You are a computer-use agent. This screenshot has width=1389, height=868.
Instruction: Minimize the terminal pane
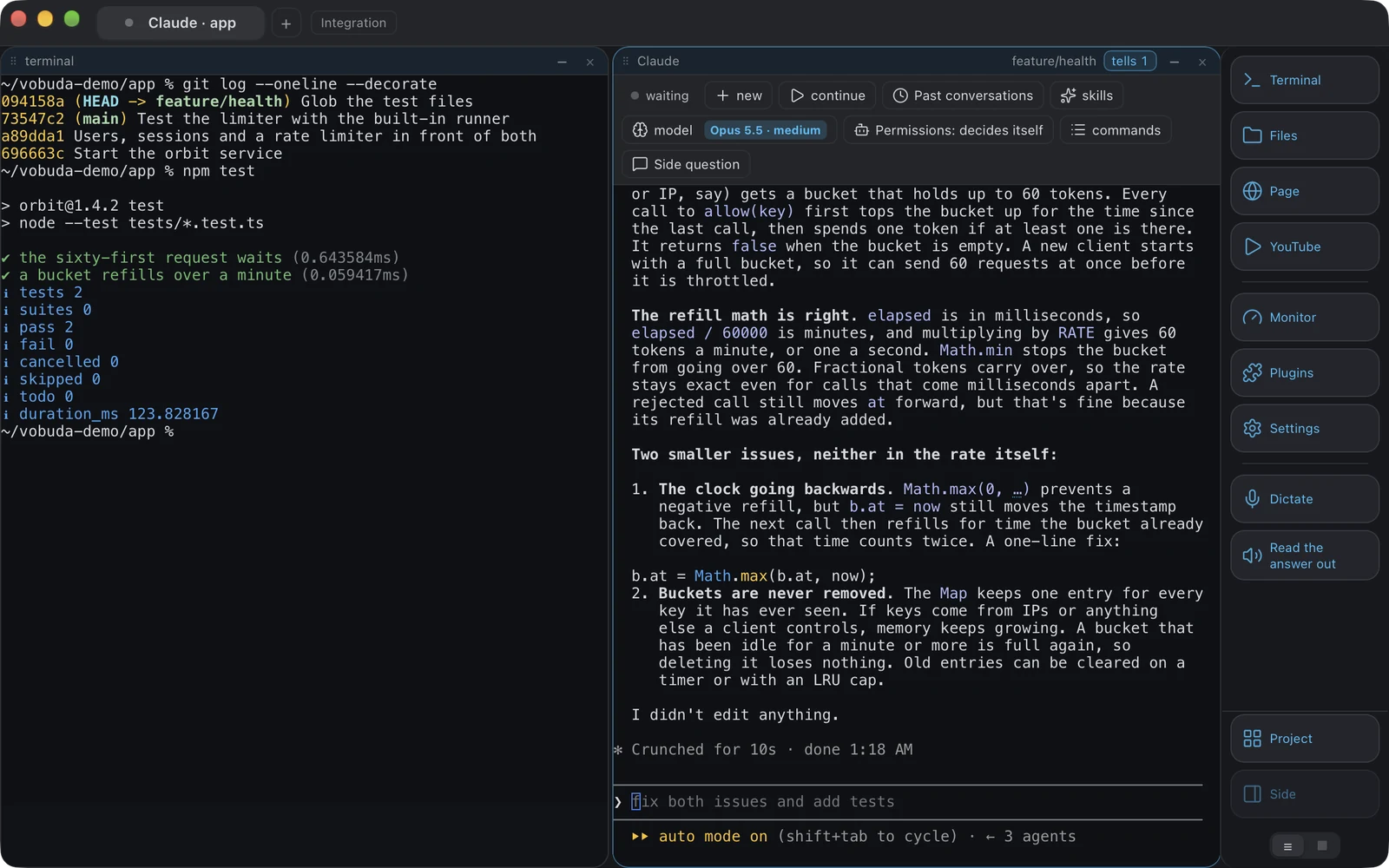(562, 62)
